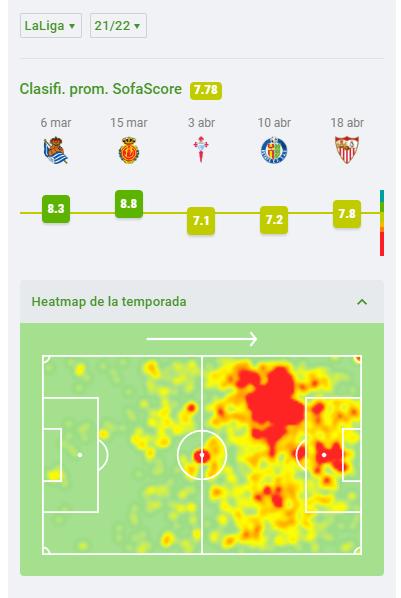Click the attack direction arrow above pitch
Screen dimensions: 401x598
[202, 339]
